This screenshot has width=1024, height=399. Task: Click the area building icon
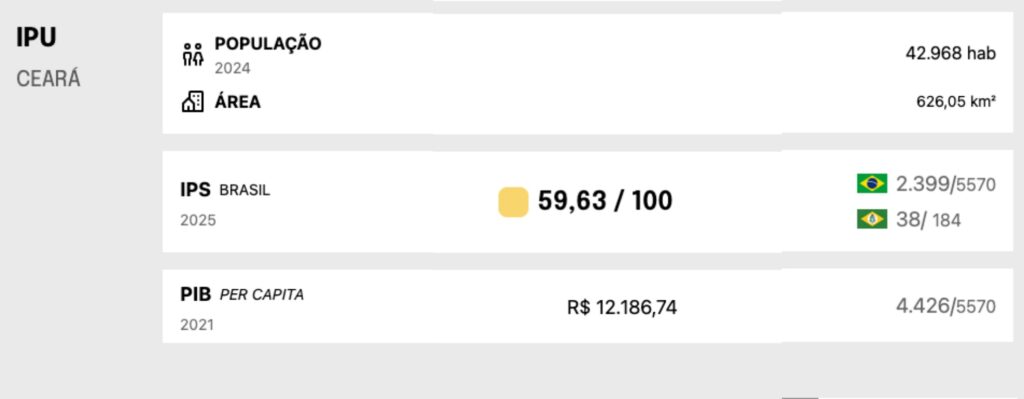tap(193, 102)
